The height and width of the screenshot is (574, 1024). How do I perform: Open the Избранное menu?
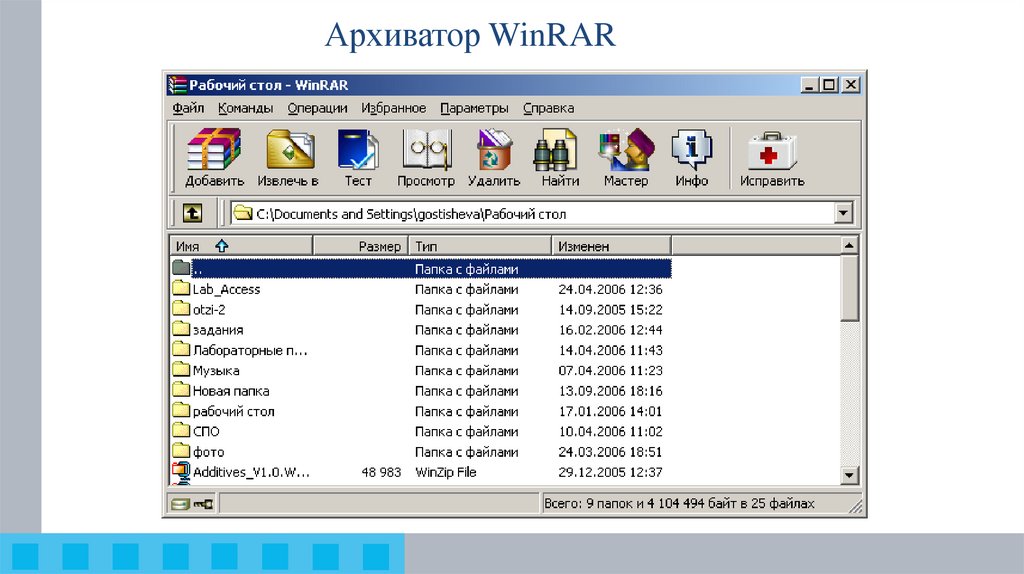[393, 108]
